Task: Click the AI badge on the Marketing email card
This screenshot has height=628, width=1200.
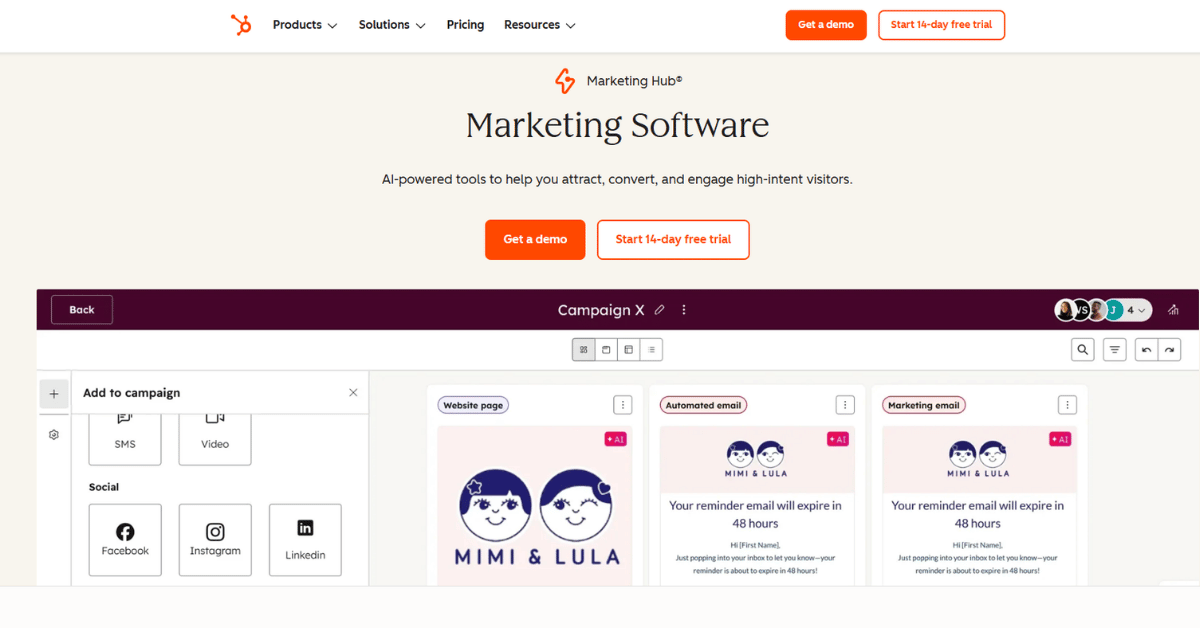Action: point(1059,439)
